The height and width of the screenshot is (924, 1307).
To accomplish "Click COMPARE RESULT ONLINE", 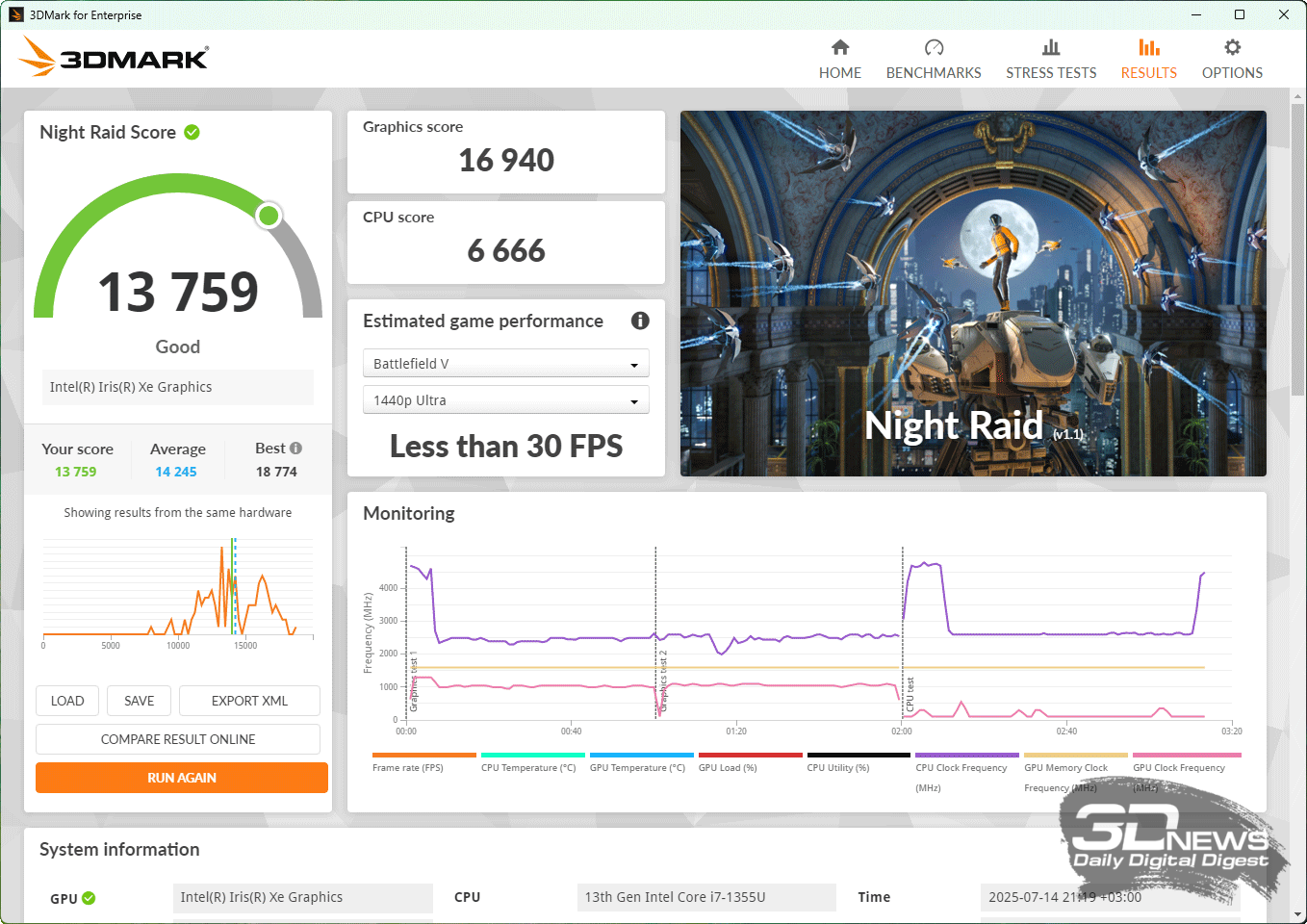I will click(x=178, y=739).
